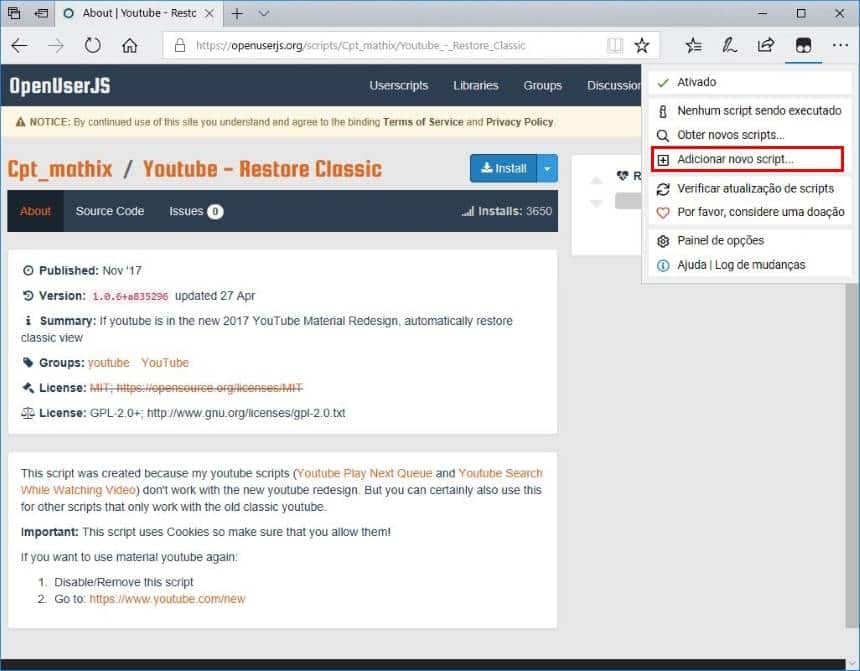Close the About Youtube Restore tab
Viewport: 860px width, 671px height.
209,13
